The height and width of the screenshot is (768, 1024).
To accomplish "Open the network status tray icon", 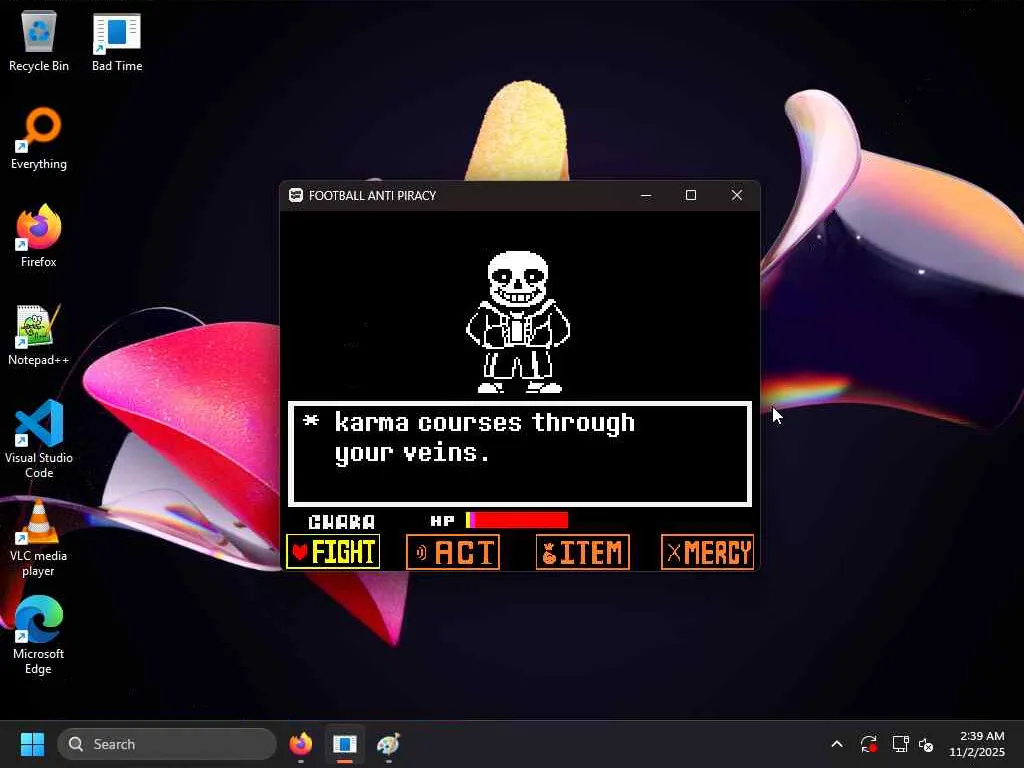I will [901, 744].
